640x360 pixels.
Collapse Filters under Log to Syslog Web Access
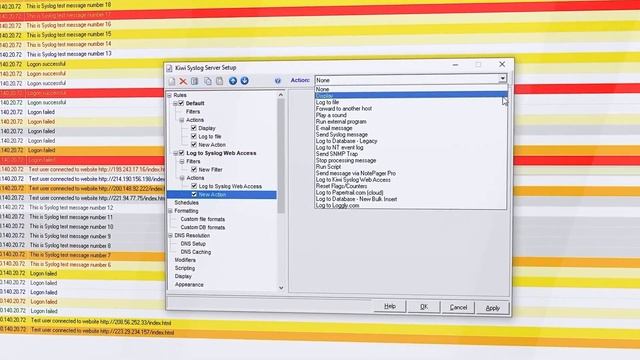pyautogui.click(x=182, y=162)
